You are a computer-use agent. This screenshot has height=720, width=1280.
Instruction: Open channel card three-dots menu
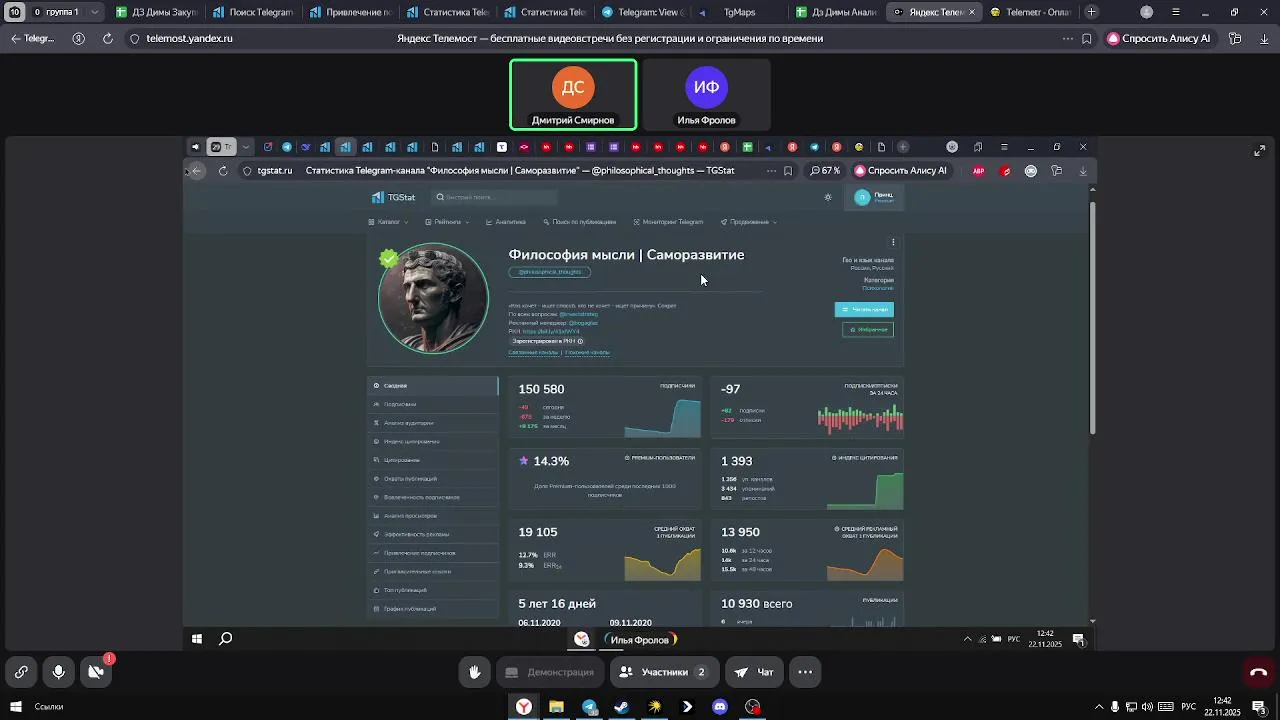coord(893,242)
